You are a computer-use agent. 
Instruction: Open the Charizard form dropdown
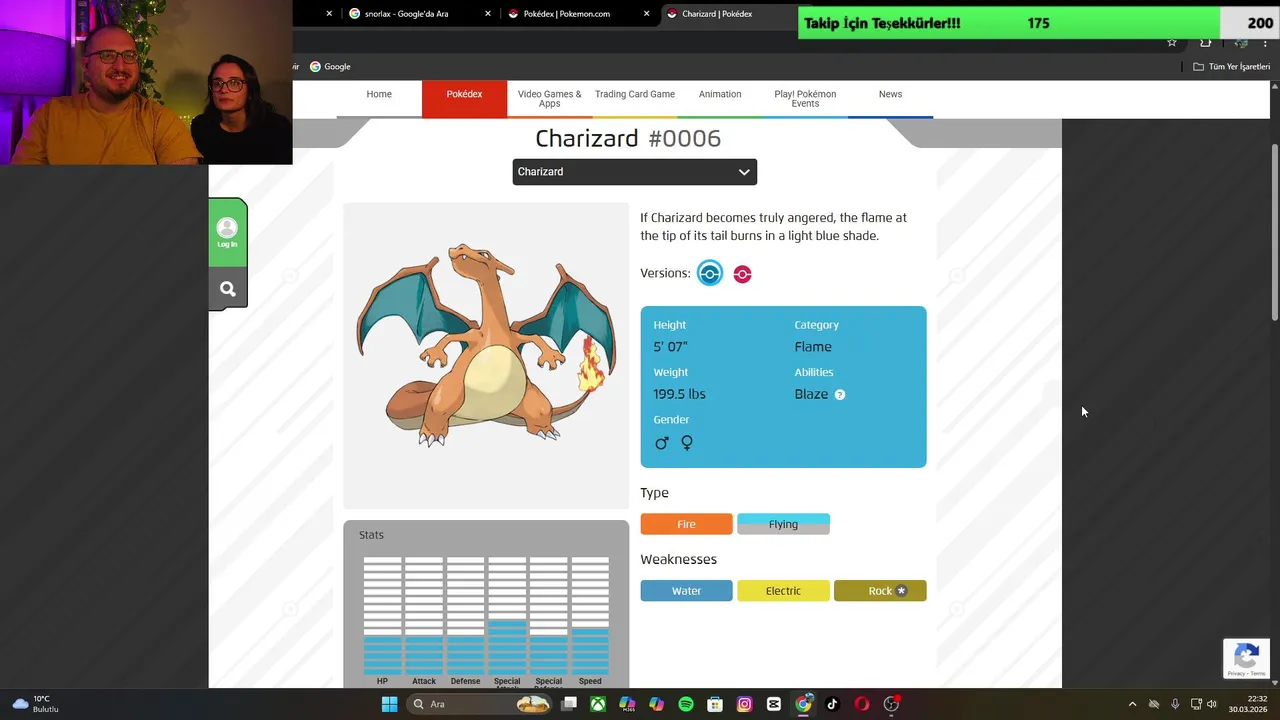(x=634, y=172)
